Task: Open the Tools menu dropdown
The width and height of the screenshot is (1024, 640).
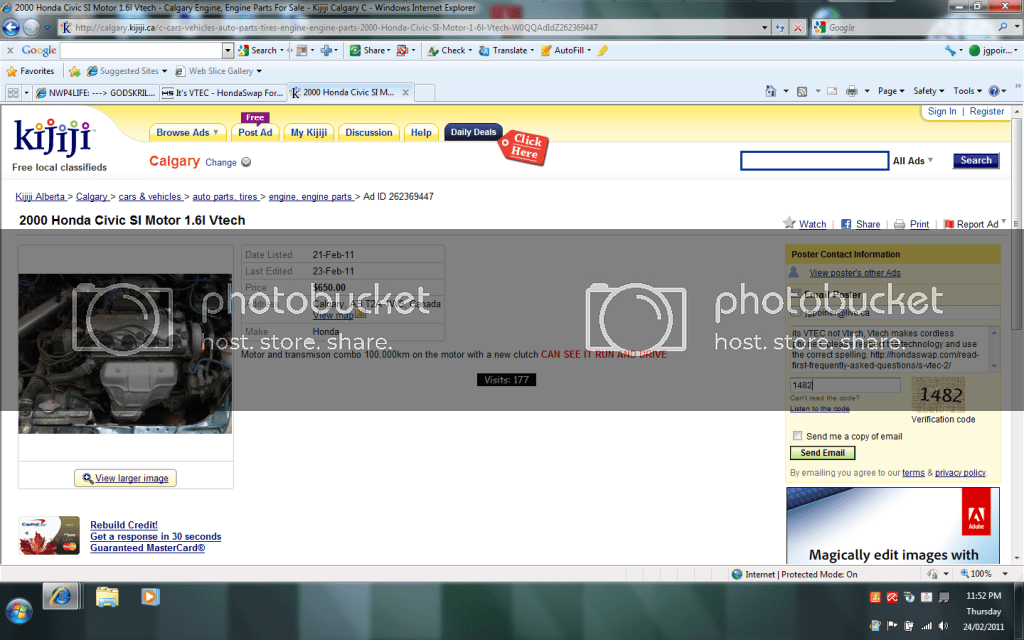Action: pos(967,91)
